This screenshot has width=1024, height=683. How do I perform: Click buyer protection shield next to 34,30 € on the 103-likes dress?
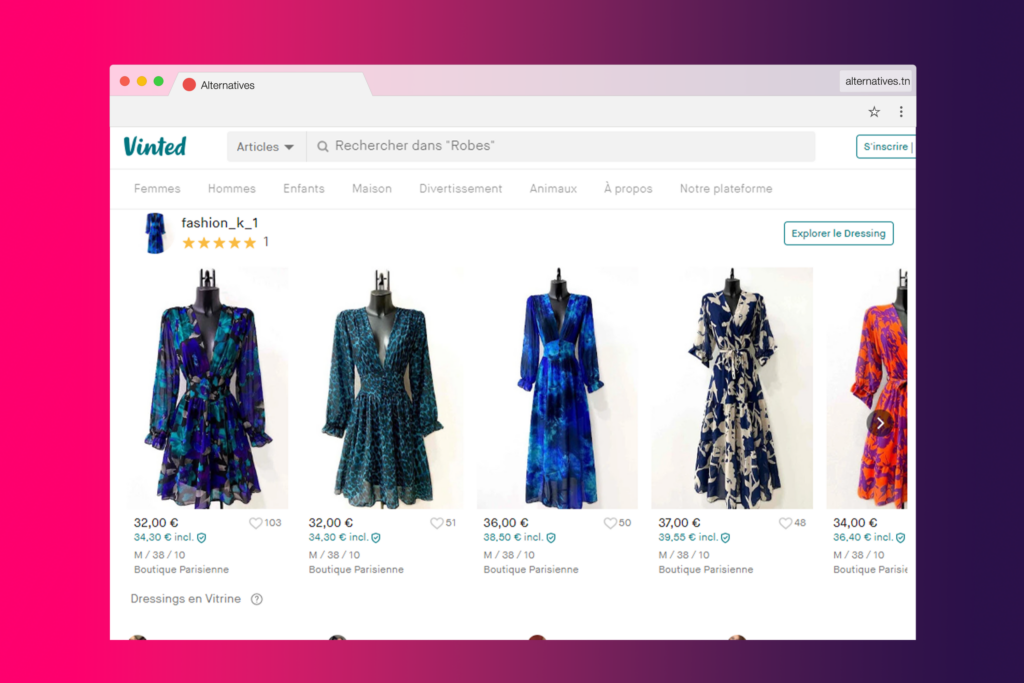click(x=202, y=537)
